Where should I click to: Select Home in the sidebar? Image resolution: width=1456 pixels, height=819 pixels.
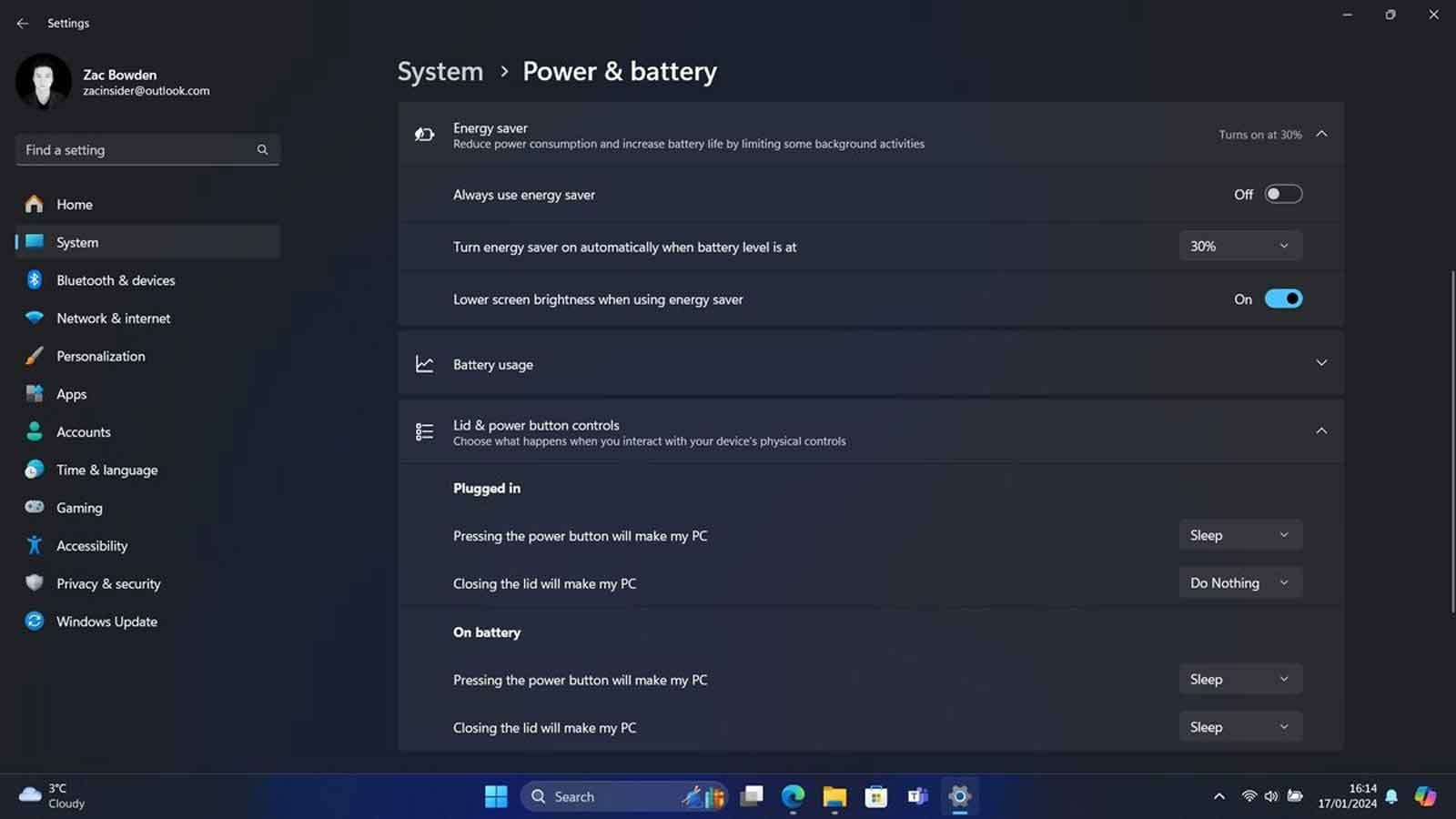pyautogui.click(x=74, y=204)
